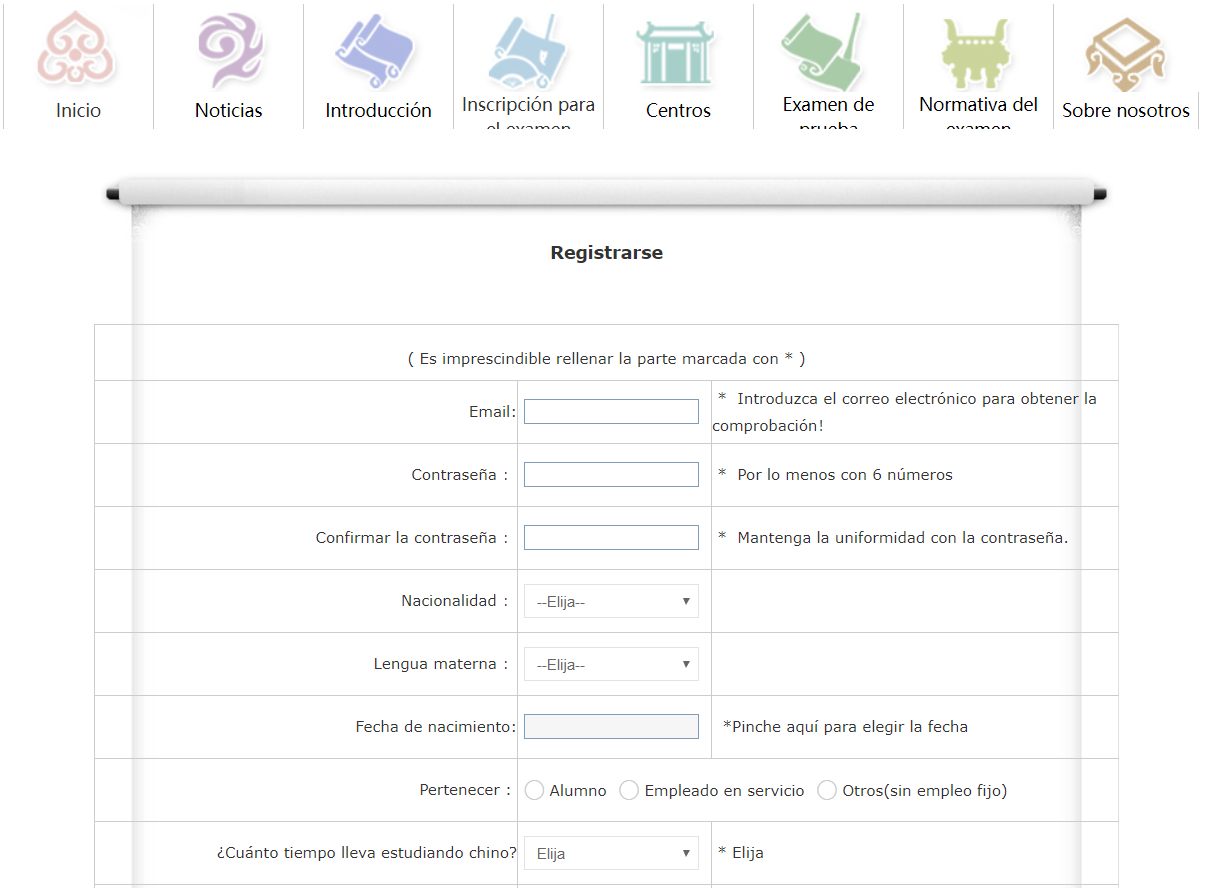Click the purple swirl Noticias icon
Screen dimensions: 1210x888
click(x=229, y=50)
